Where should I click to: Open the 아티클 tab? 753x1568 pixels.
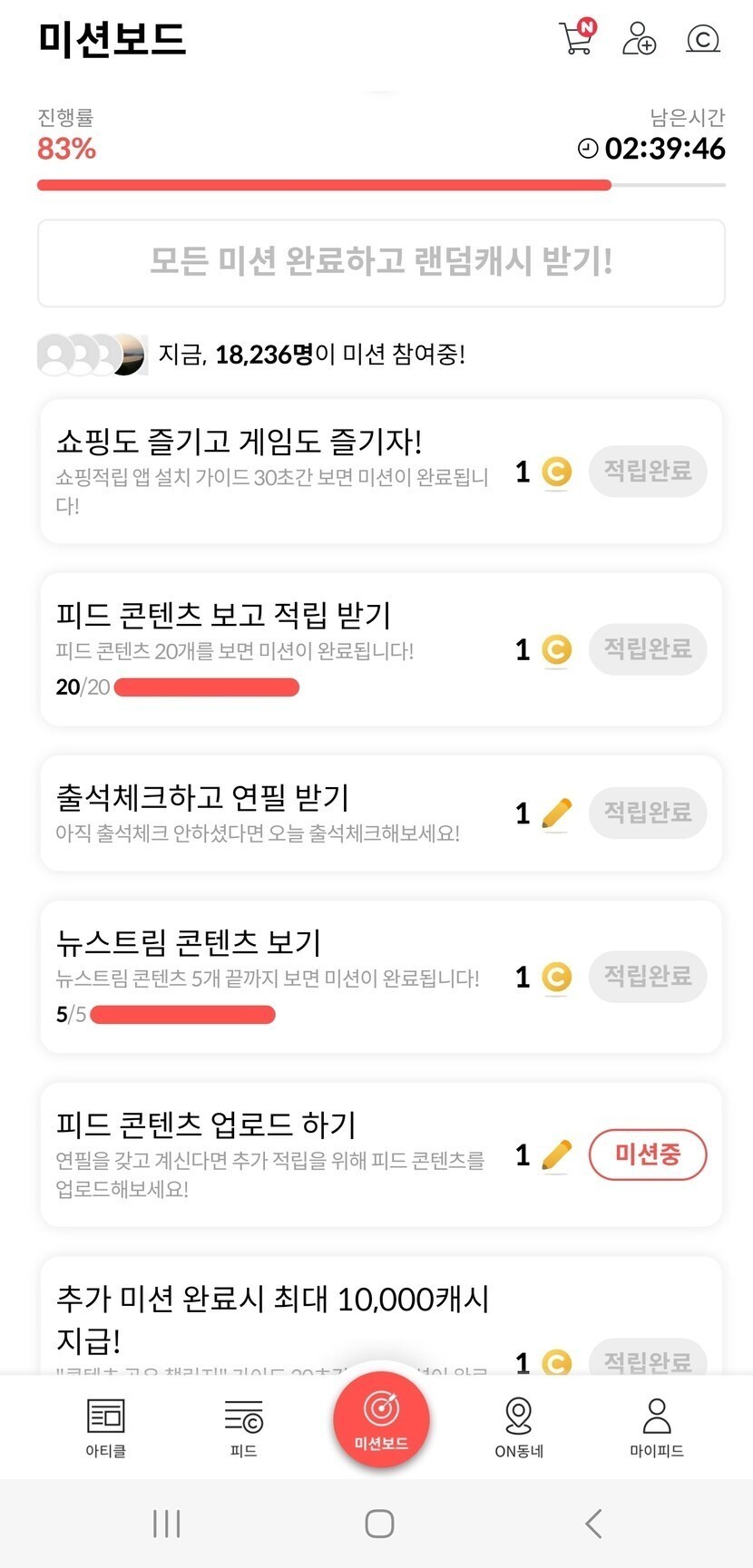tap(106, 1427)
